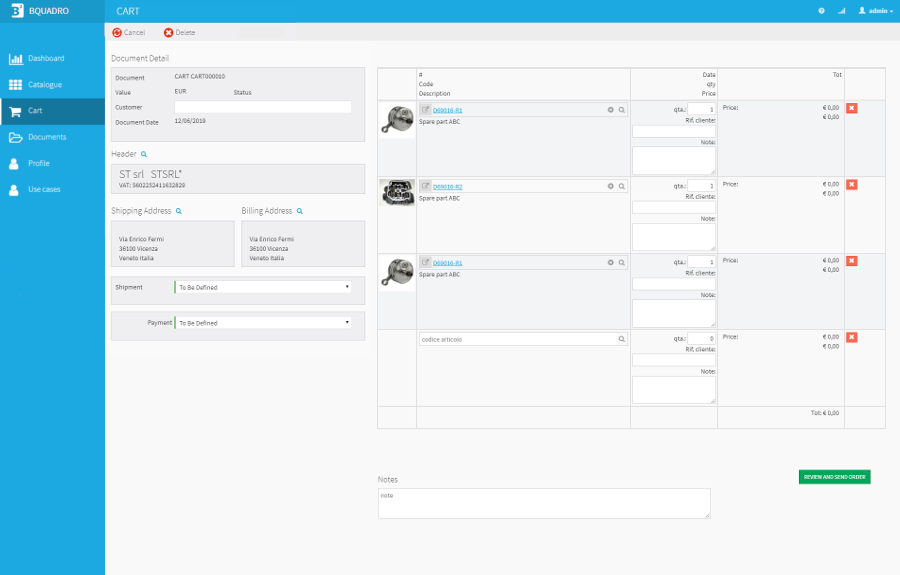Viewport: 900px width, 575px height.
Task: Click the search icon in codice articolo field
Action: [622, 339]
